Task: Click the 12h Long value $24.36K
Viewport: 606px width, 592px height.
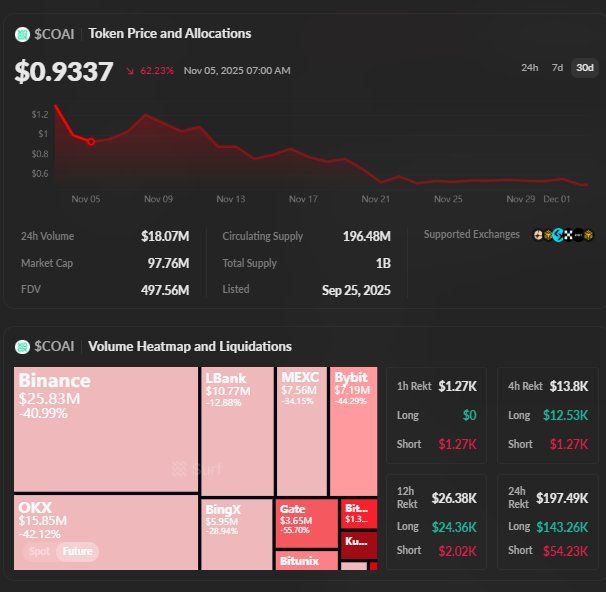Action: point(454,527)
